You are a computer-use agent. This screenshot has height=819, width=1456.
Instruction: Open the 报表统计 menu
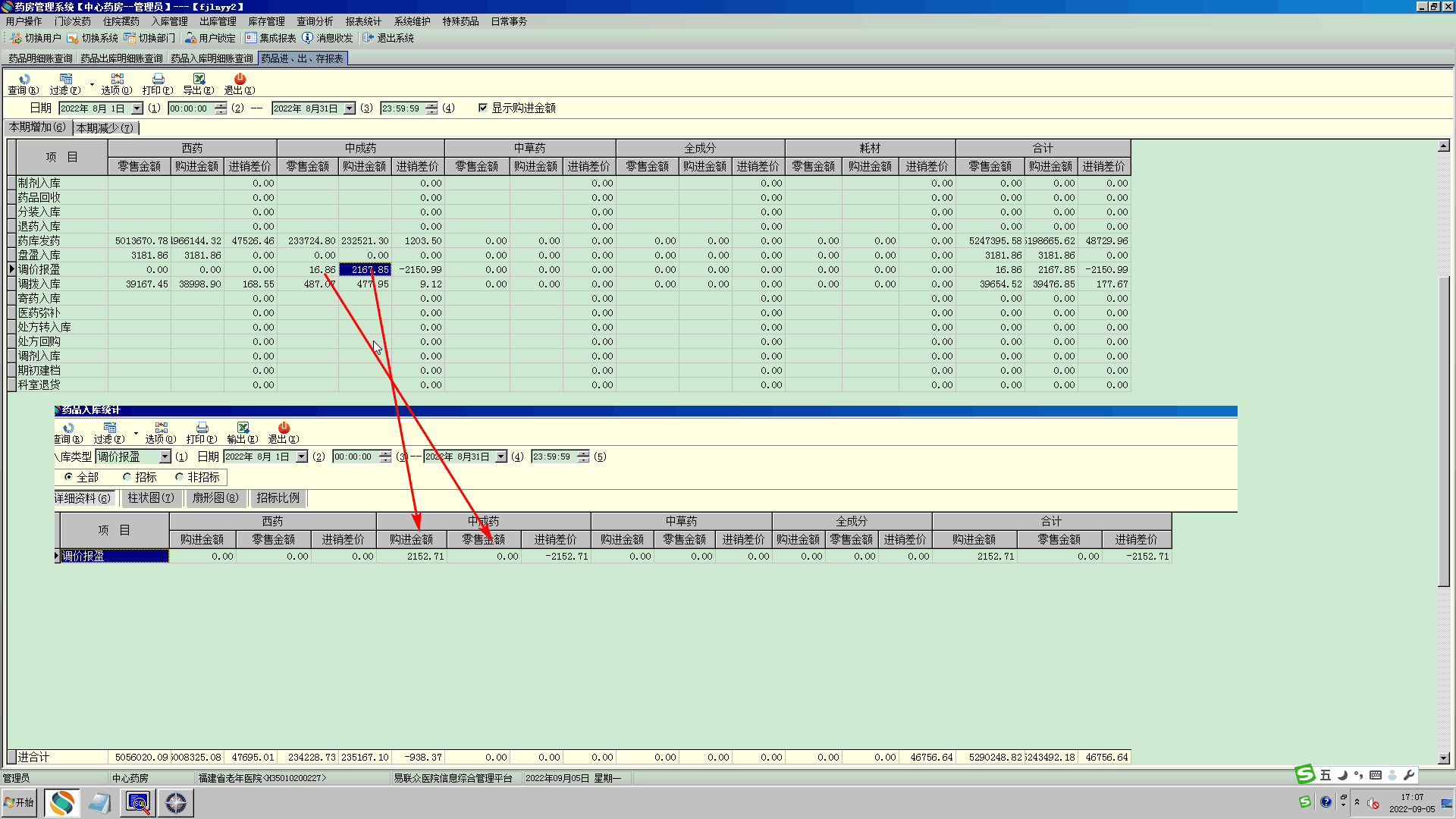tap(363, 21)
